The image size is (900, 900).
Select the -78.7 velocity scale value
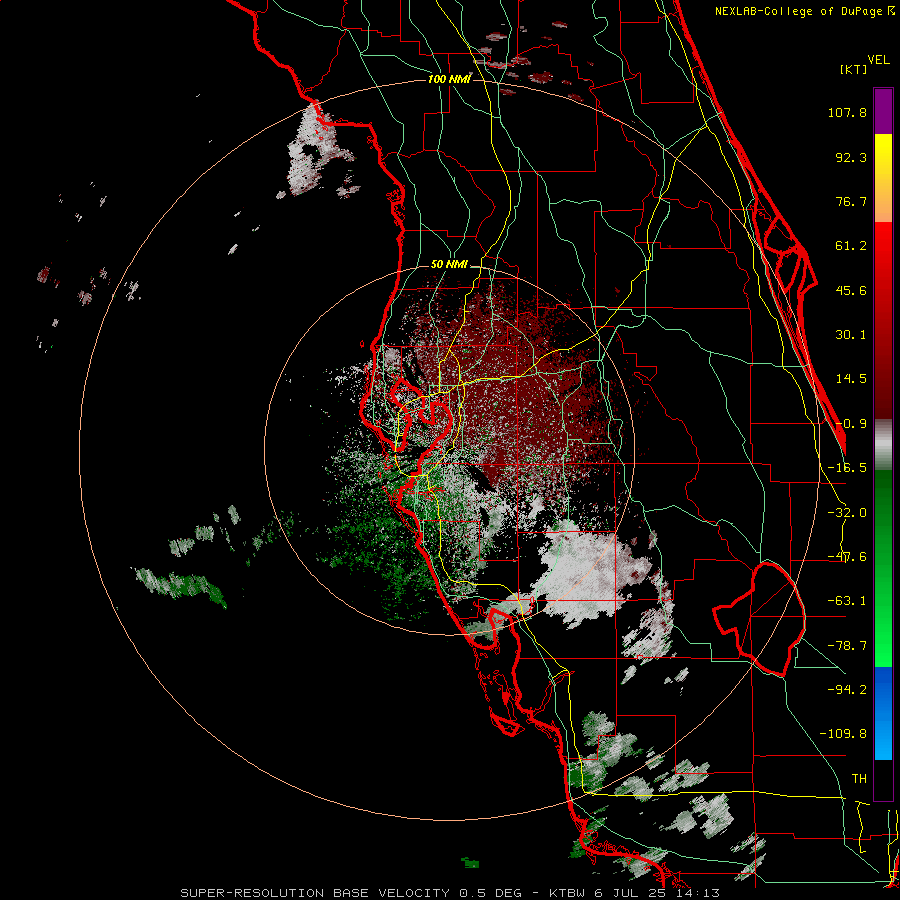[847, 646]
